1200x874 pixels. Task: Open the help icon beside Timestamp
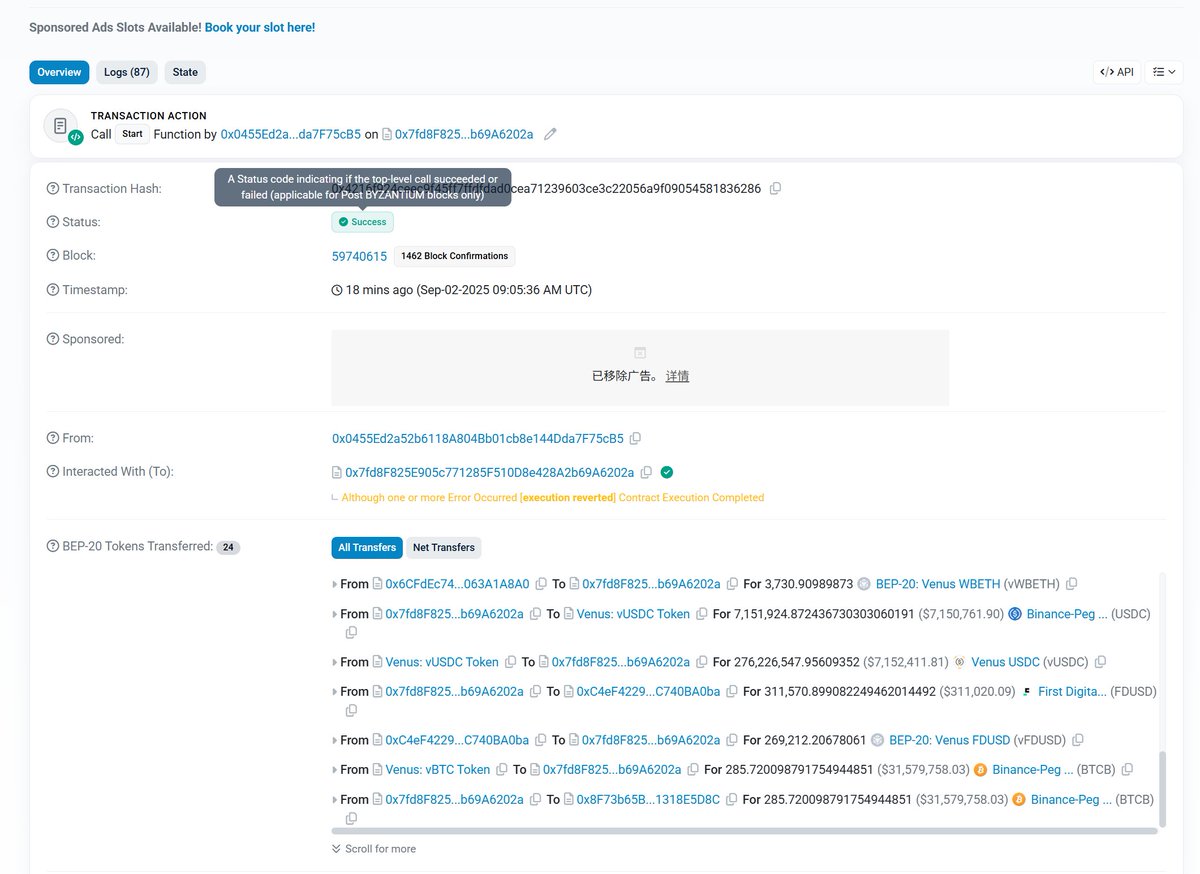53,290
